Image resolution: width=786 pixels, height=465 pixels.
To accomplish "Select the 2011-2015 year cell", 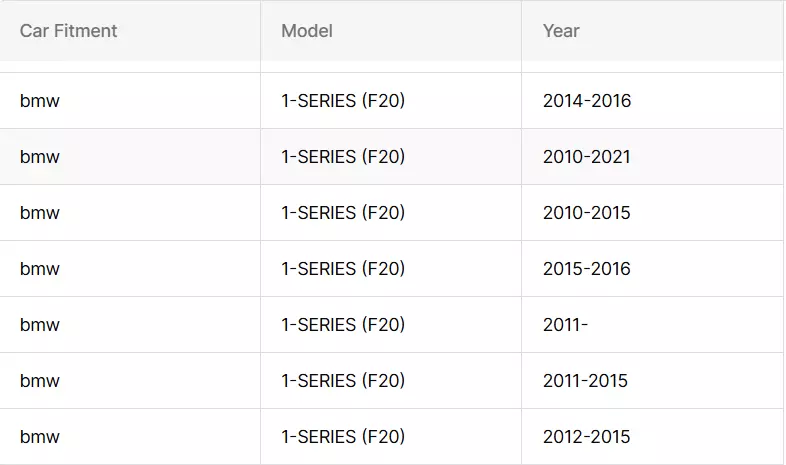I will pyautogui.click(x=585, y=381).
